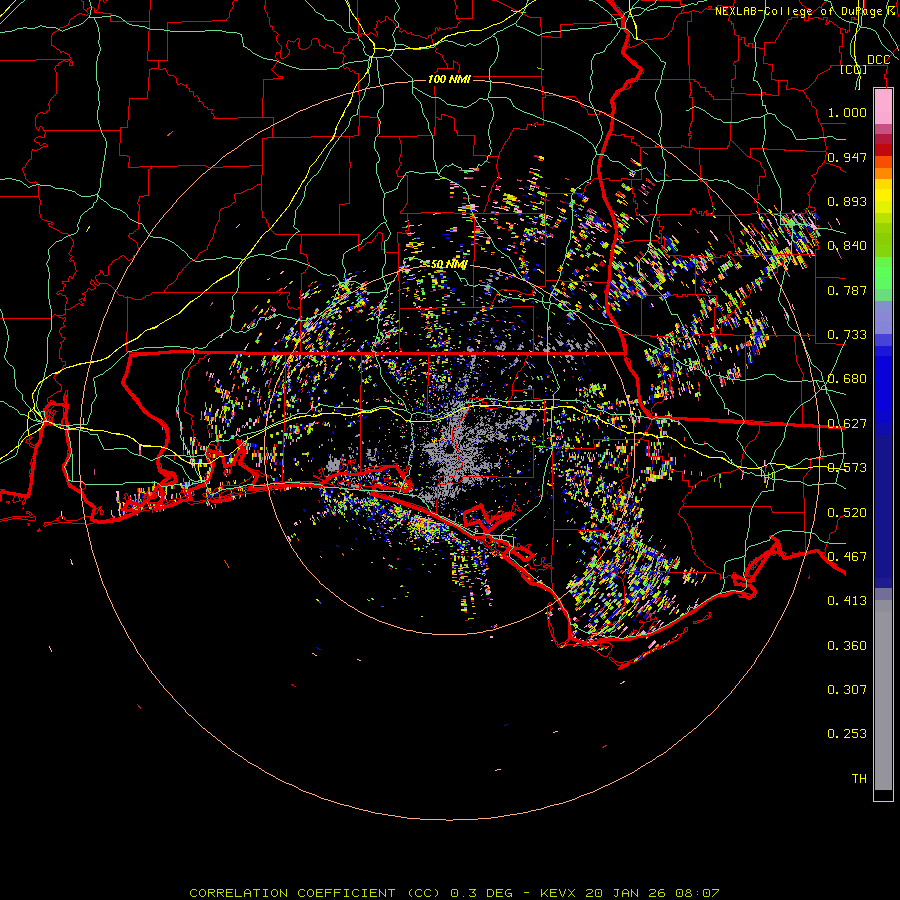This screenshot has height=900, width=900.
Task: Select the 0.360 legend value
Action: point(847,646)
